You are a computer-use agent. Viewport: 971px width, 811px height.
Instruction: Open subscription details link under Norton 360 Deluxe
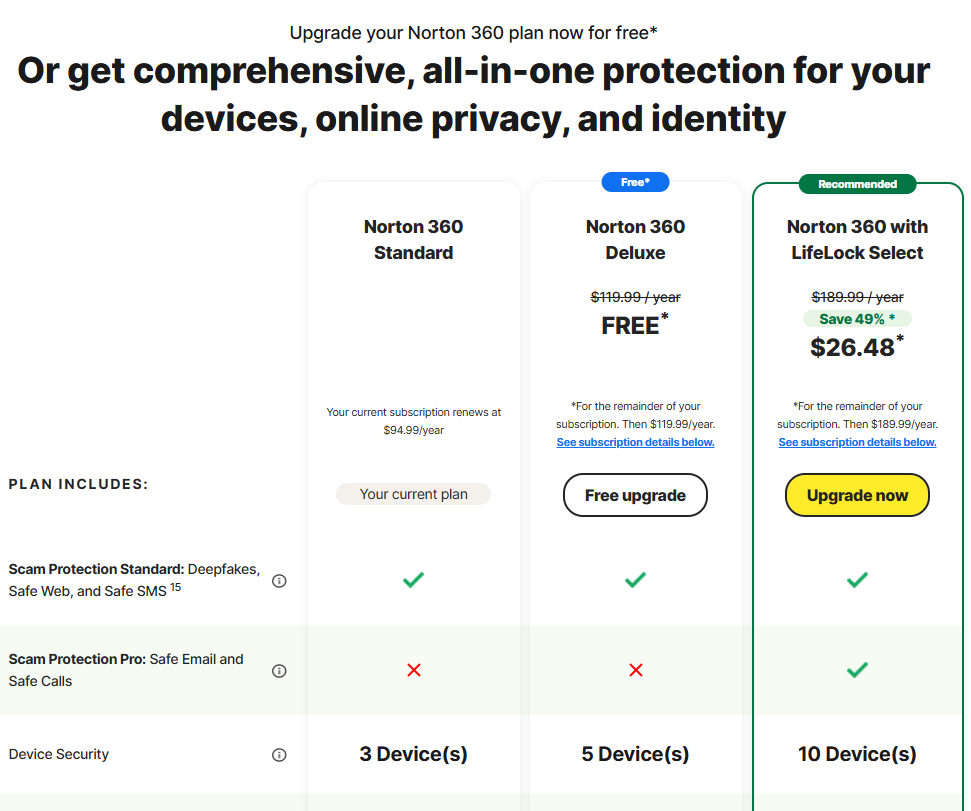click(x=636, y=442)
